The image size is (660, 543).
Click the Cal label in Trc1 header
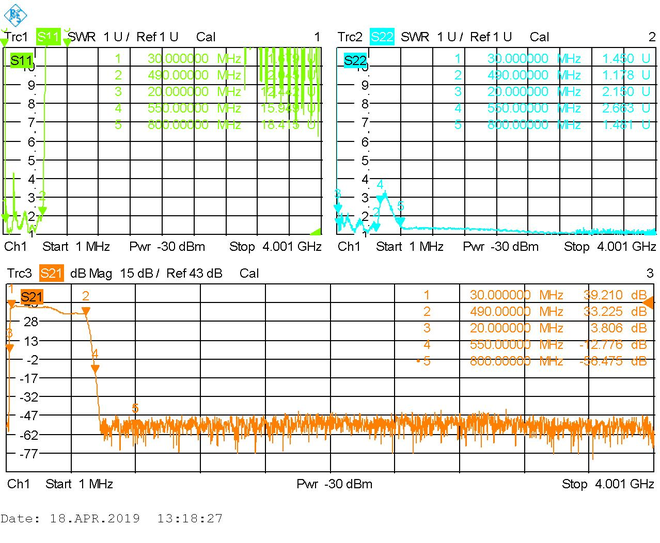click(x=206, y=37)
